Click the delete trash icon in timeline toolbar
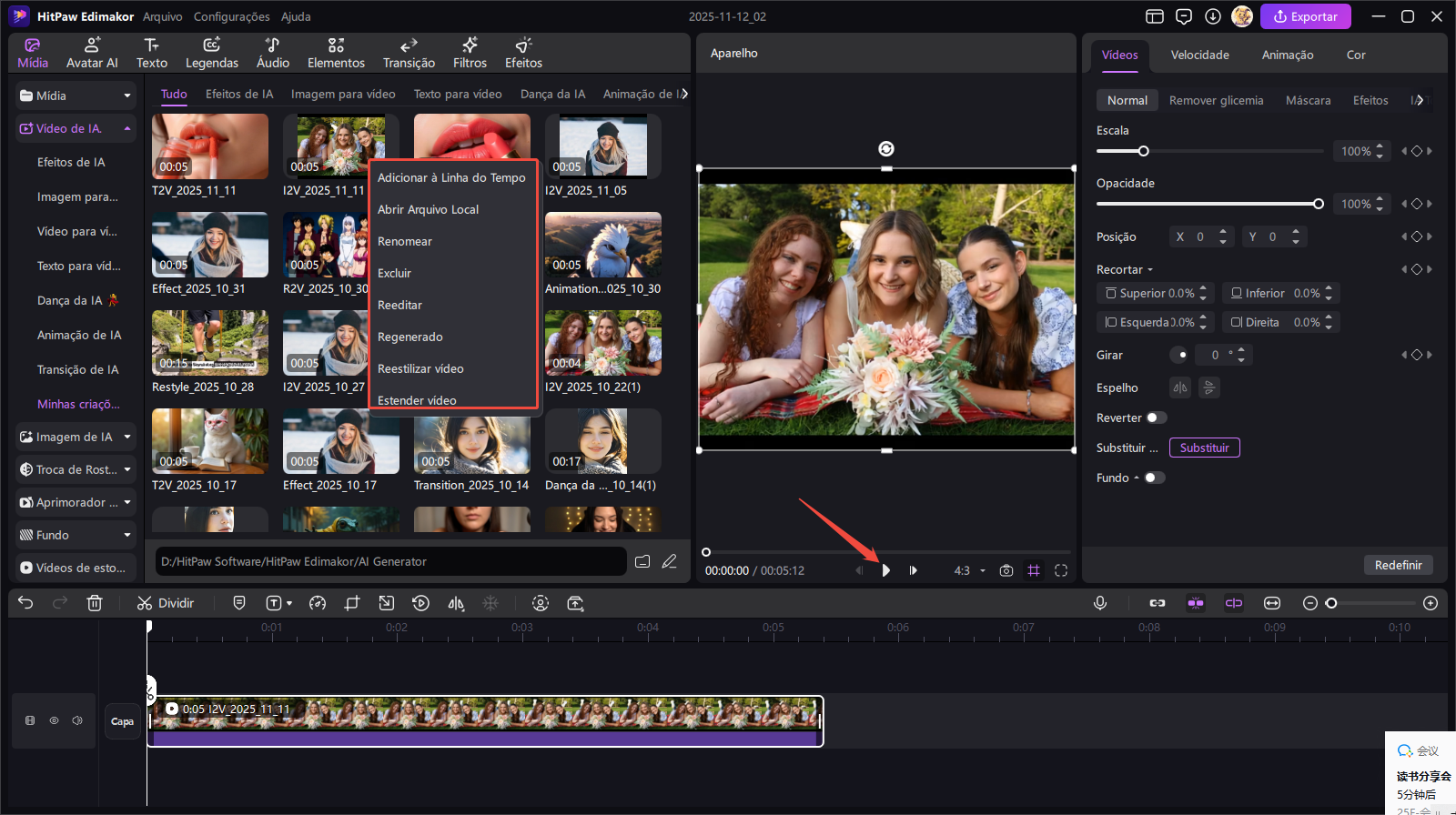 [95, 603]
